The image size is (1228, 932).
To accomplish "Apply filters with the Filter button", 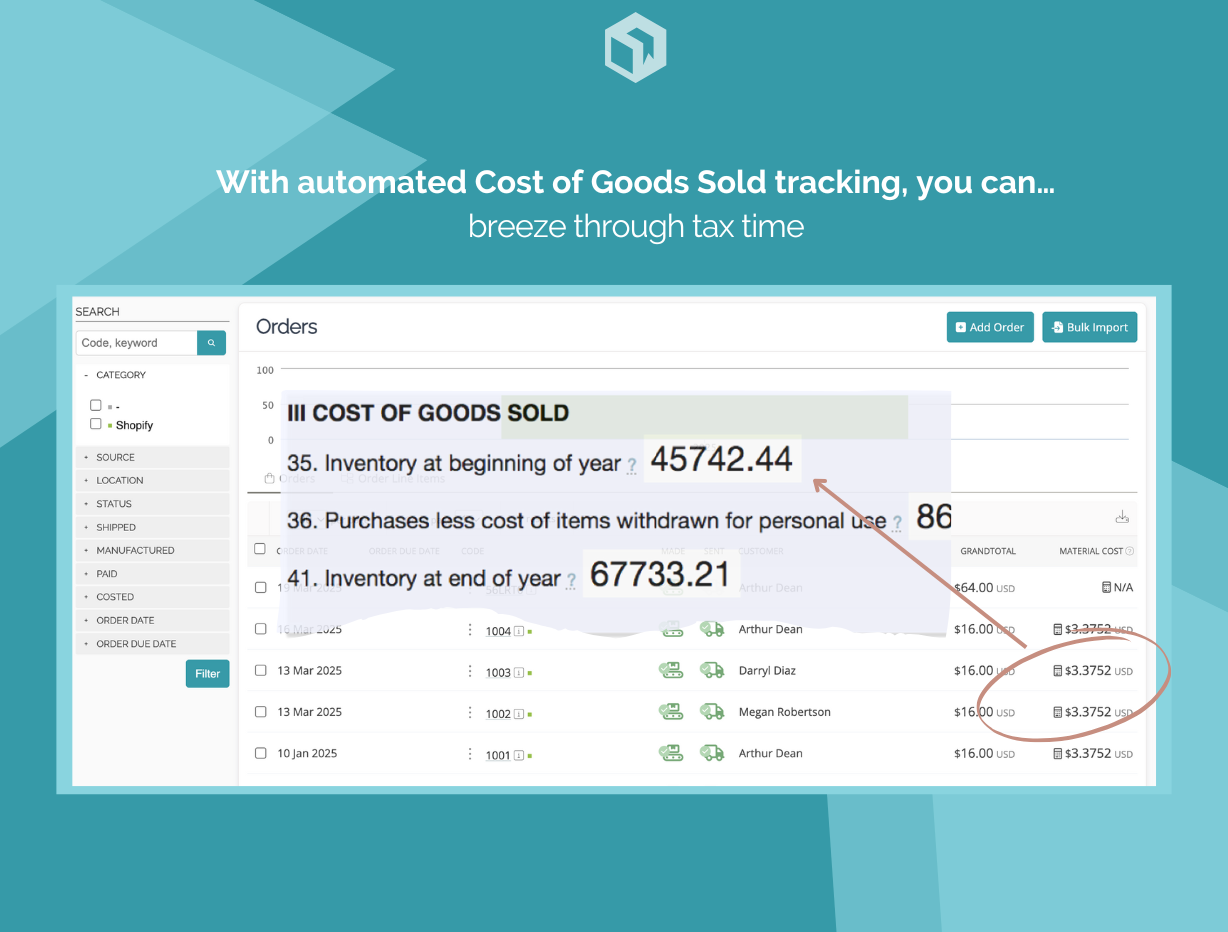I will click(207, 674).
